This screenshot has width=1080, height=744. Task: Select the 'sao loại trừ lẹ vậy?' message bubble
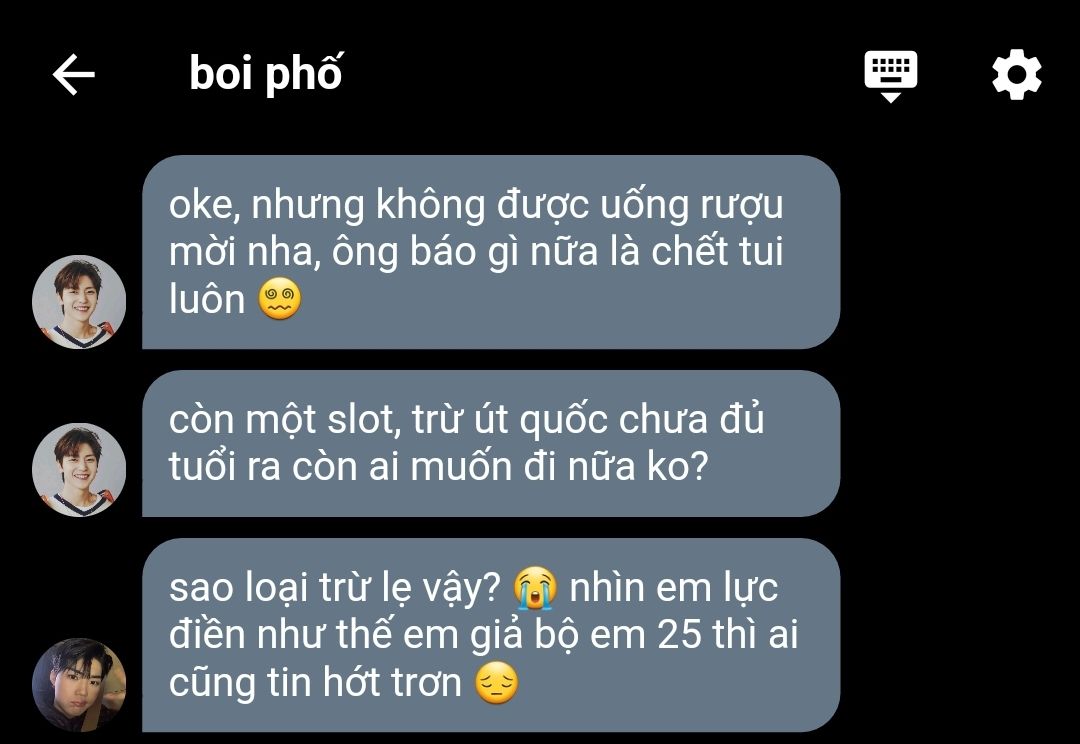coord(491,635)
